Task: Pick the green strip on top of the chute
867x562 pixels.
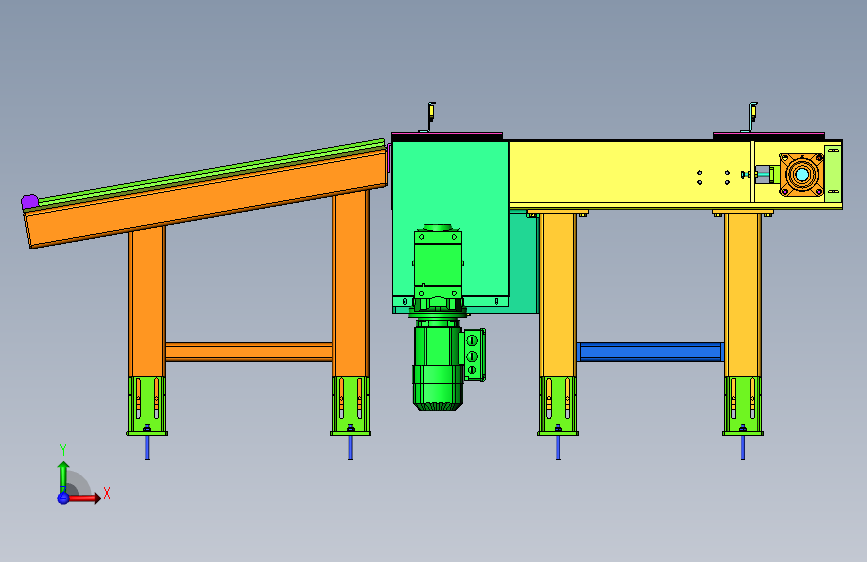Action: point(213,171)
